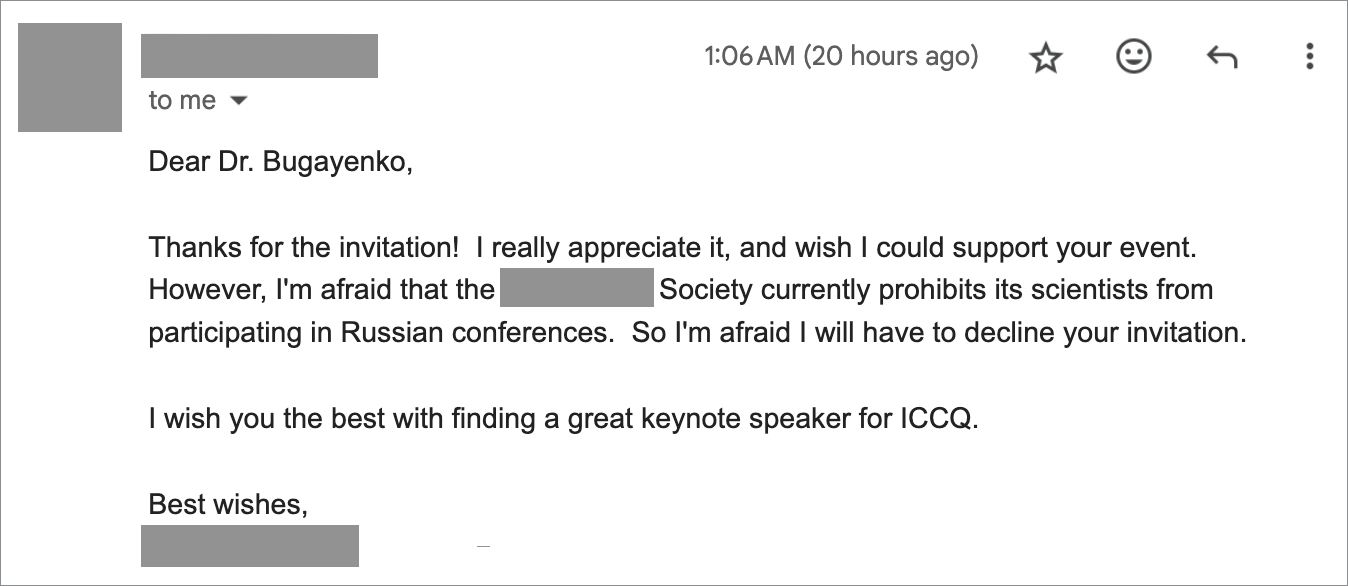The width and height of the screenshot is (1348, 586).
Task: Select the redacted sender name
Action: pos(259,56)
